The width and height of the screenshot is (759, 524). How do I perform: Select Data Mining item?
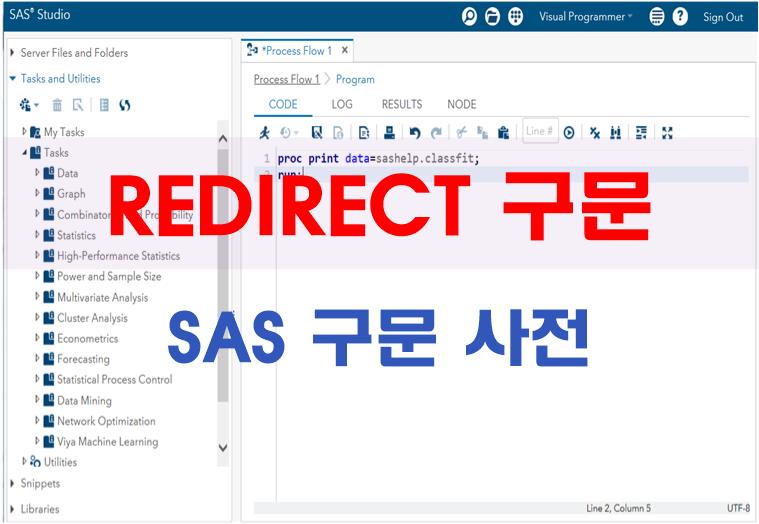pyautogui.click(x=84, y=401)
